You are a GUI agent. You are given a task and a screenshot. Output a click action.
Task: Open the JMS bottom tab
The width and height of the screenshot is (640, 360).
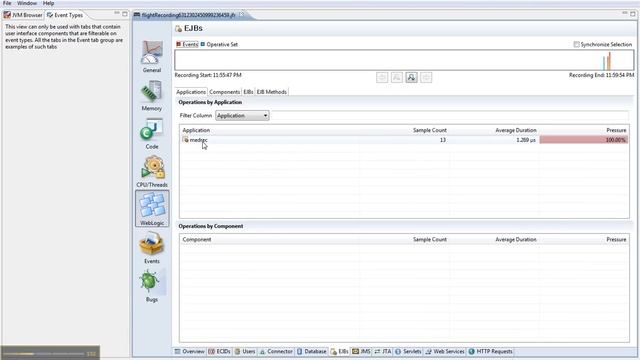click(361, 351)
